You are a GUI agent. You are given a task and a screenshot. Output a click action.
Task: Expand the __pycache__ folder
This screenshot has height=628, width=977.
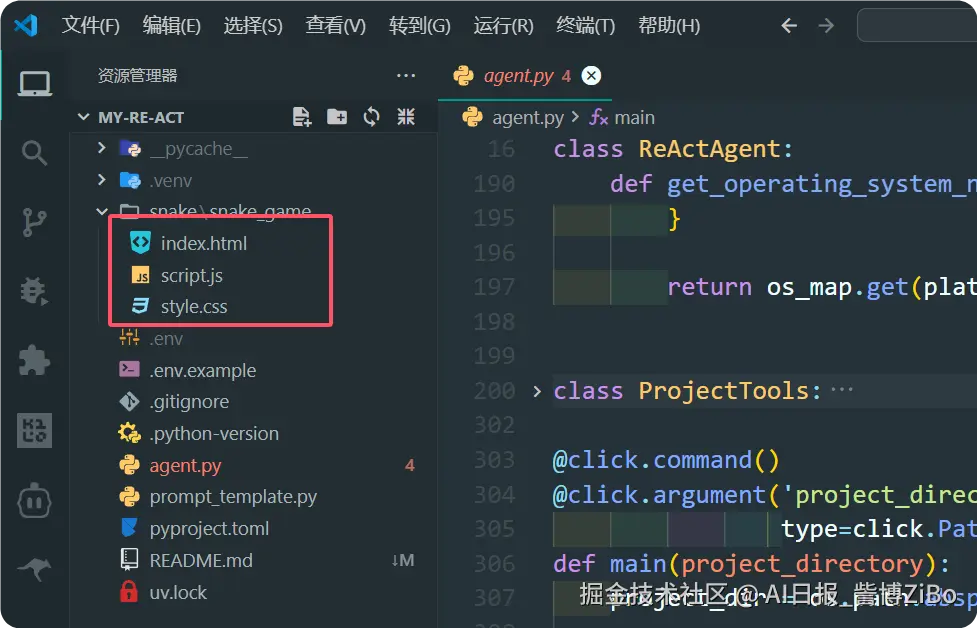102,148
